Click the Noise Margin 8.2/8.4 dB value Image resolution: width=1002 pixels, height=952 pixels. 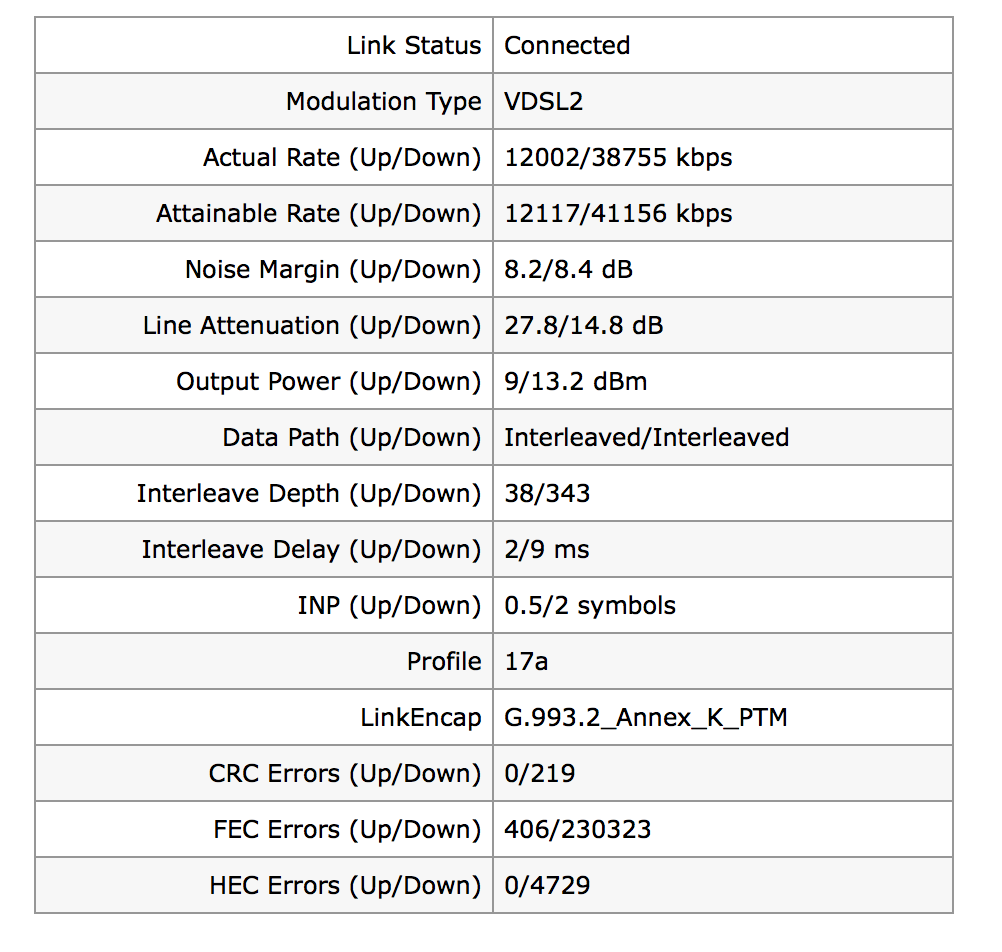tap(568, 270)
